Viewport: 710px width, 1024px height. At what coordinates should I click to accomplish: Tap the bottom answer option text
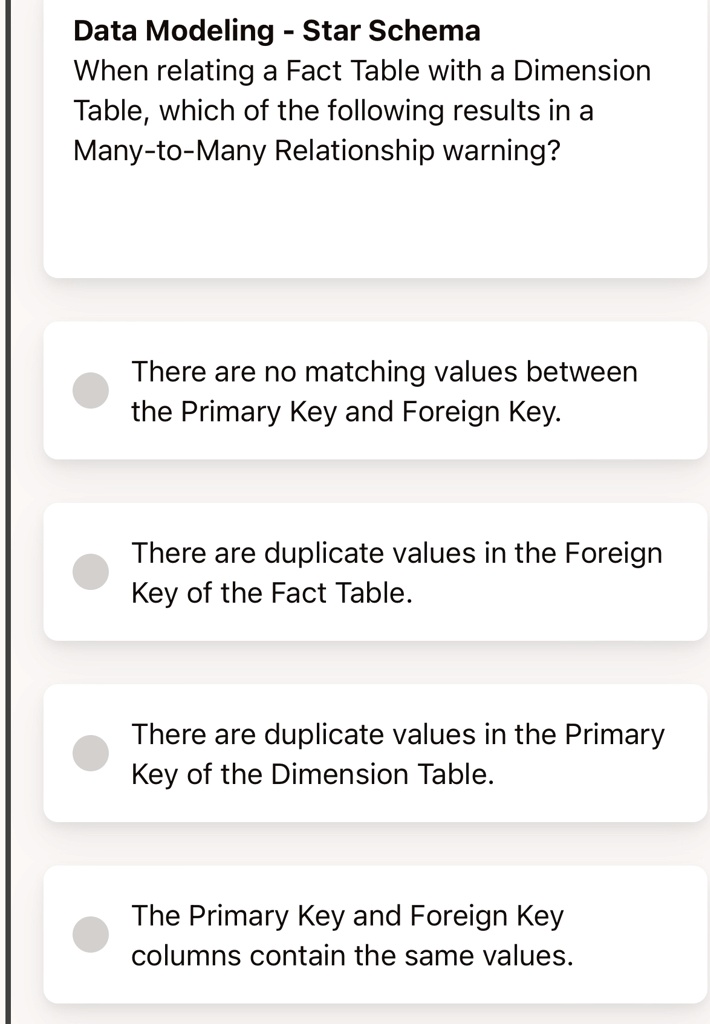point(353,935)
